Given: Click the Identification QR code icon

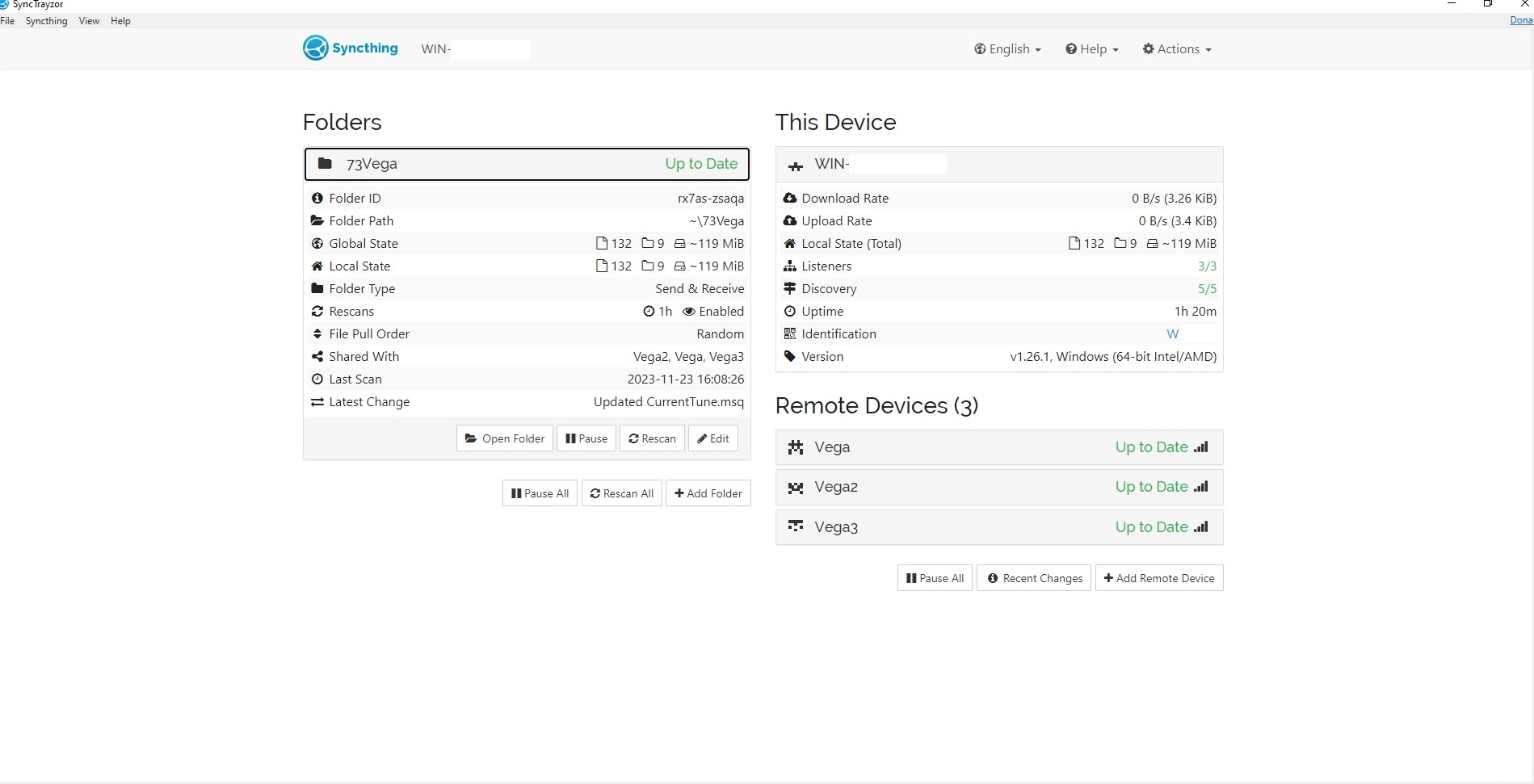Looking at the screenshot, I should (790, 333).
